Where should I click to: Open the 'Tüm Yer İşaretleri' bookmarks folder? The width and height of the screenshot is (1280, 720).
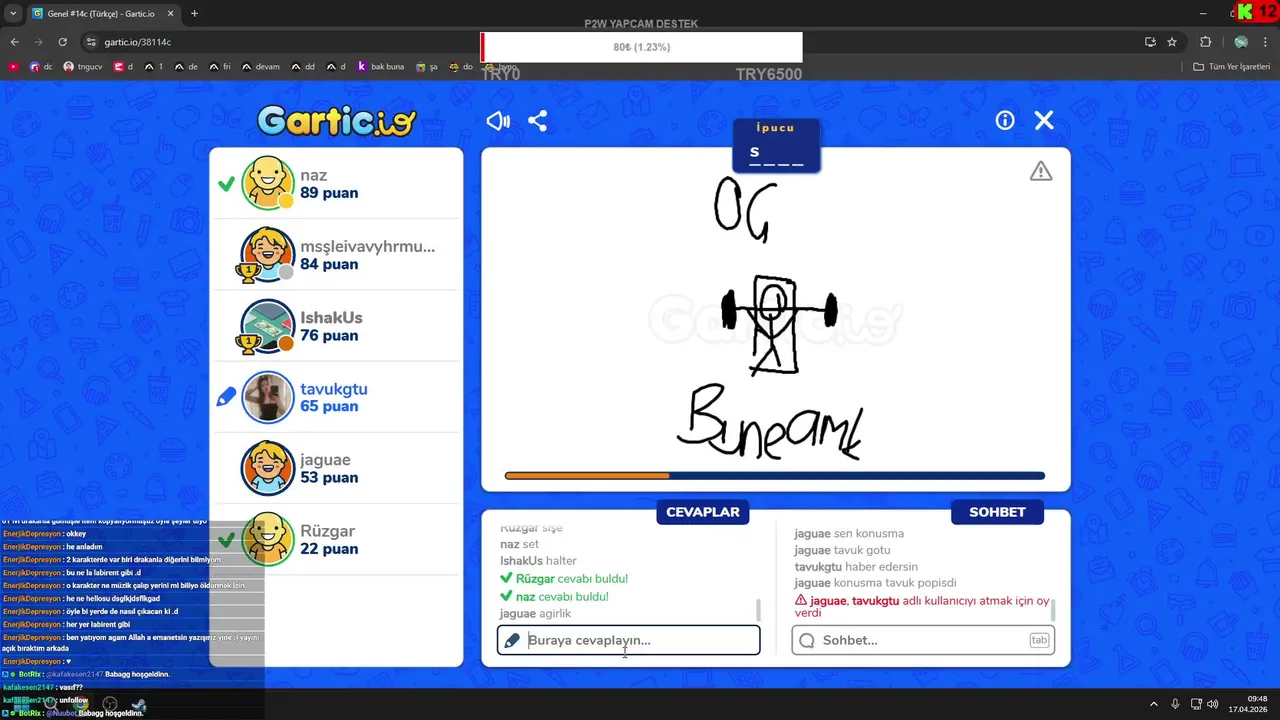click(1233, 67)
